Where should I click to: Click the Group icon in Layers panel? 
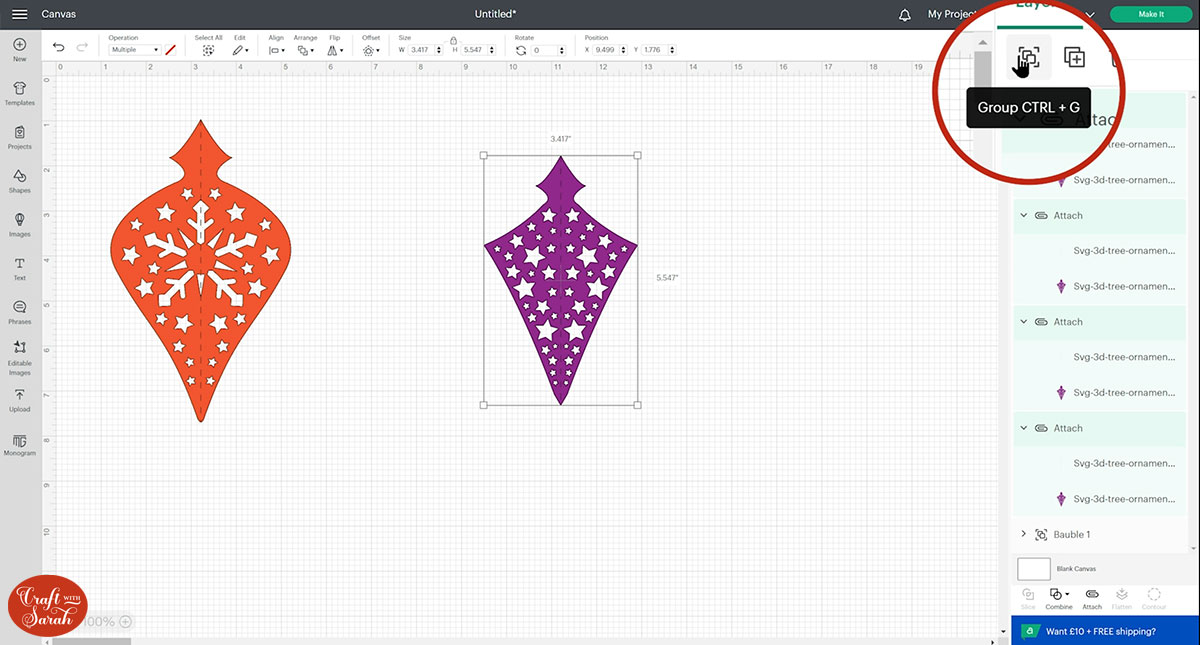(x=1028, y=57)
